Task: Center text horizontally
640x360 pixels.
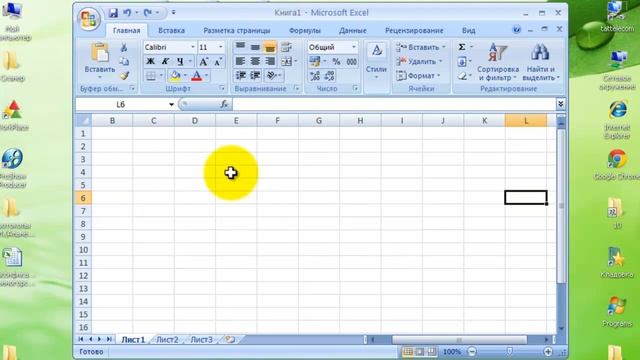Action: (x=255, y=61)
